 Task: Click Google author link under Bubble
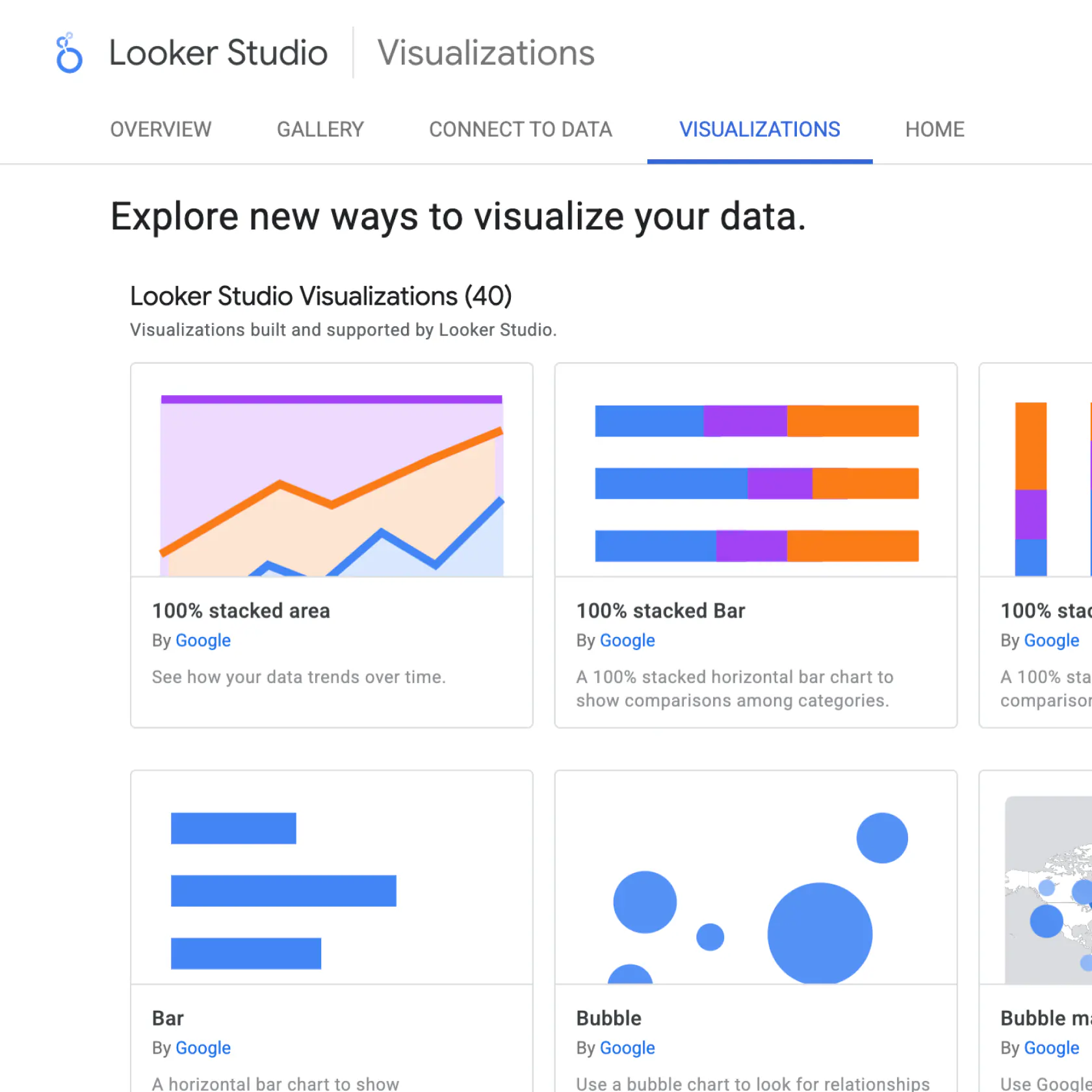coord(627,1048)
